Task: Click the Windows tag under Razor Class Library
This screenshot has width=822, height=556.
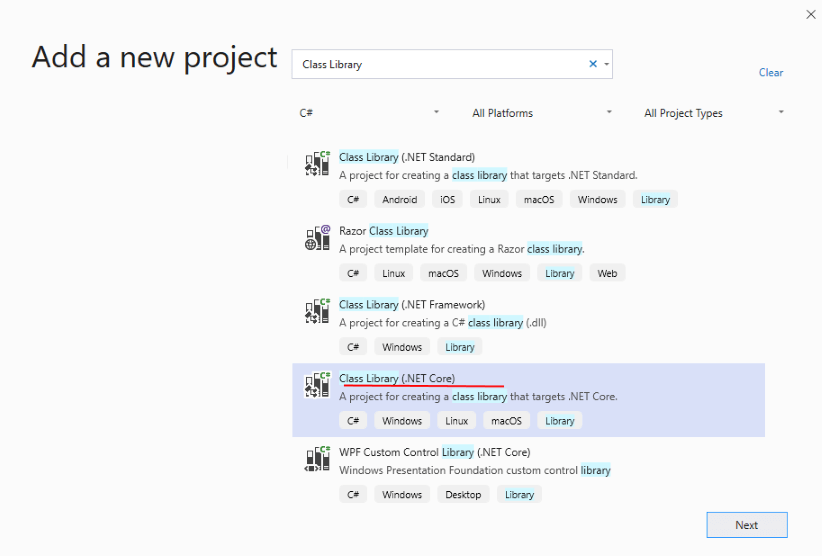Action: (x=502, y=274)
